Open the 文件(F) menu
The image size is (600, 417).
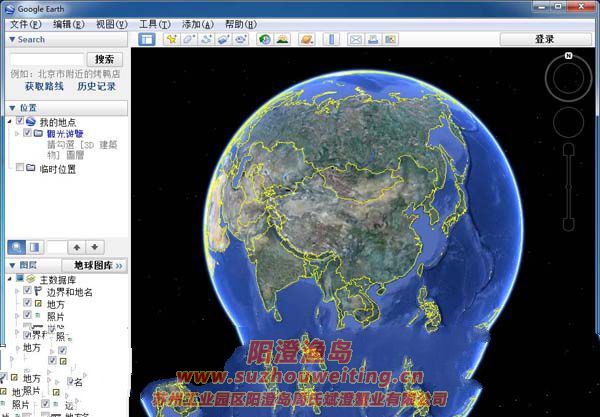click(x=26, y=23)
